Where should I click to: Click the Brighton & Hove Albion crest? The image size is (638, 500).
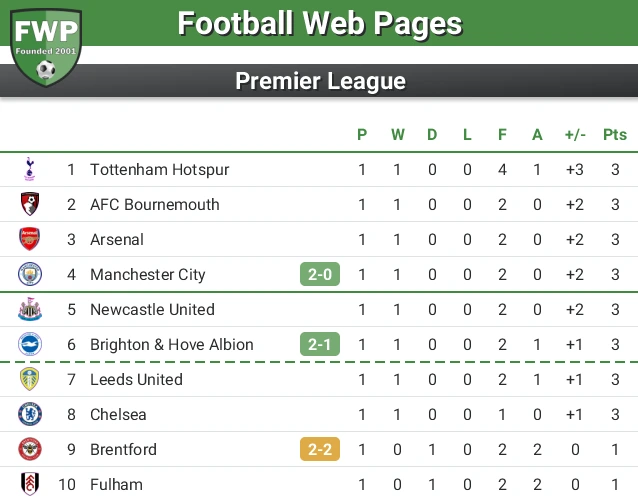click(30, 344)
